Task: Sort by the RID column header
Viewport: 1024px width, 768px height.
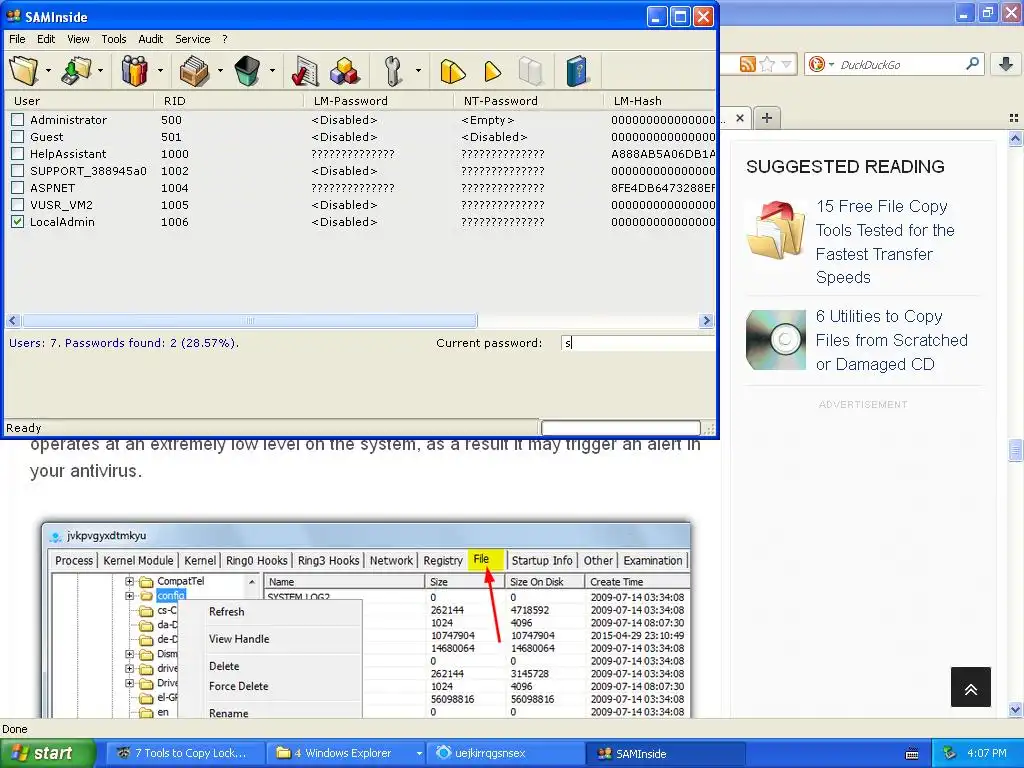Action: [x=229, y=101]
